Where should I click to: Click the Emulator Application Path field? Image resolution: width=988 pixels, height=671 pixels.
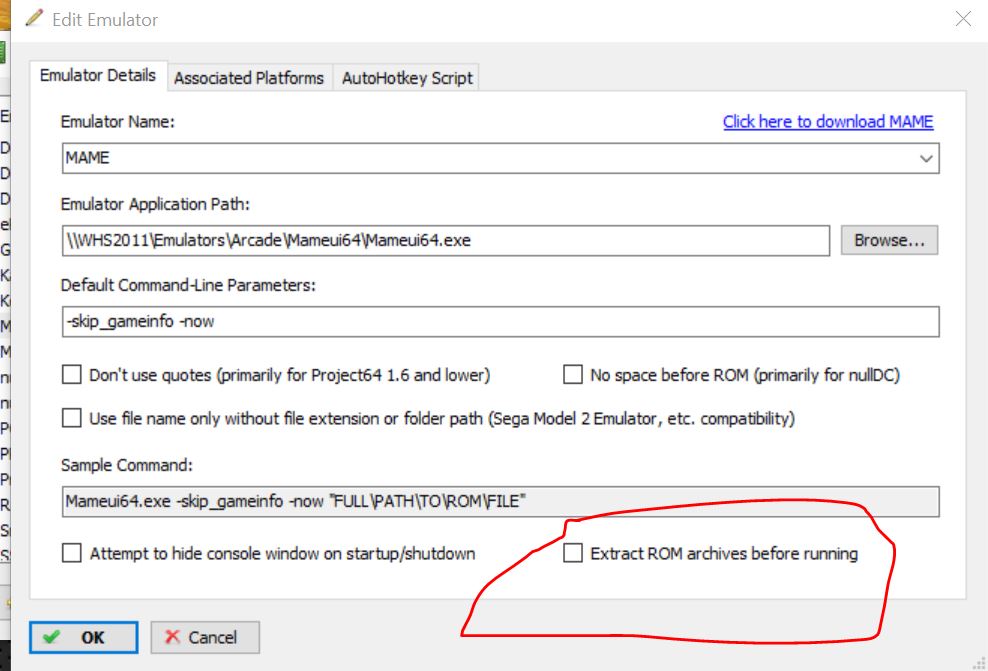[445, 241]
